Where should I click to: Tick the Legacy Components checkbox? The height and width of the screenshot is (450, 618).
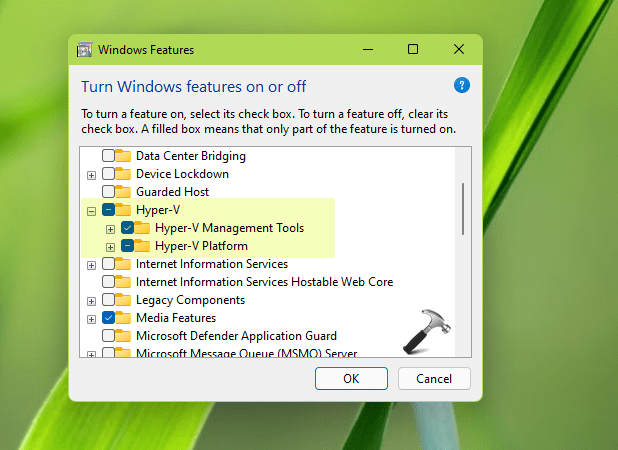108,300
